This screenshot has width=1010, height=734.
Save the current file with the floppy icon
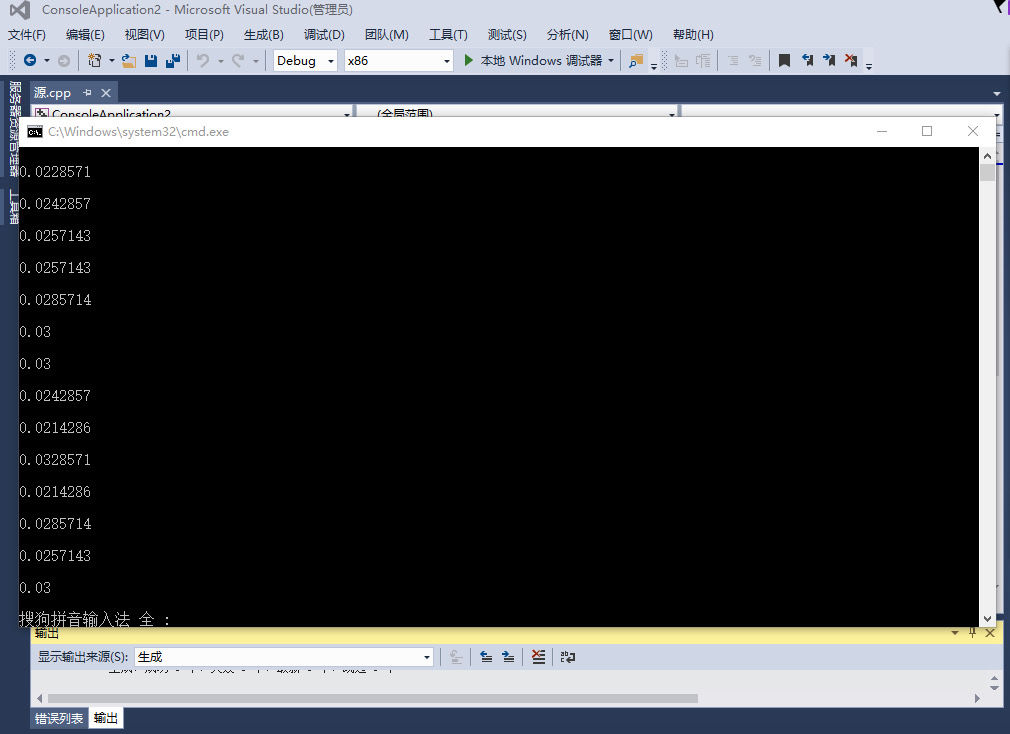tap(151, 61)
